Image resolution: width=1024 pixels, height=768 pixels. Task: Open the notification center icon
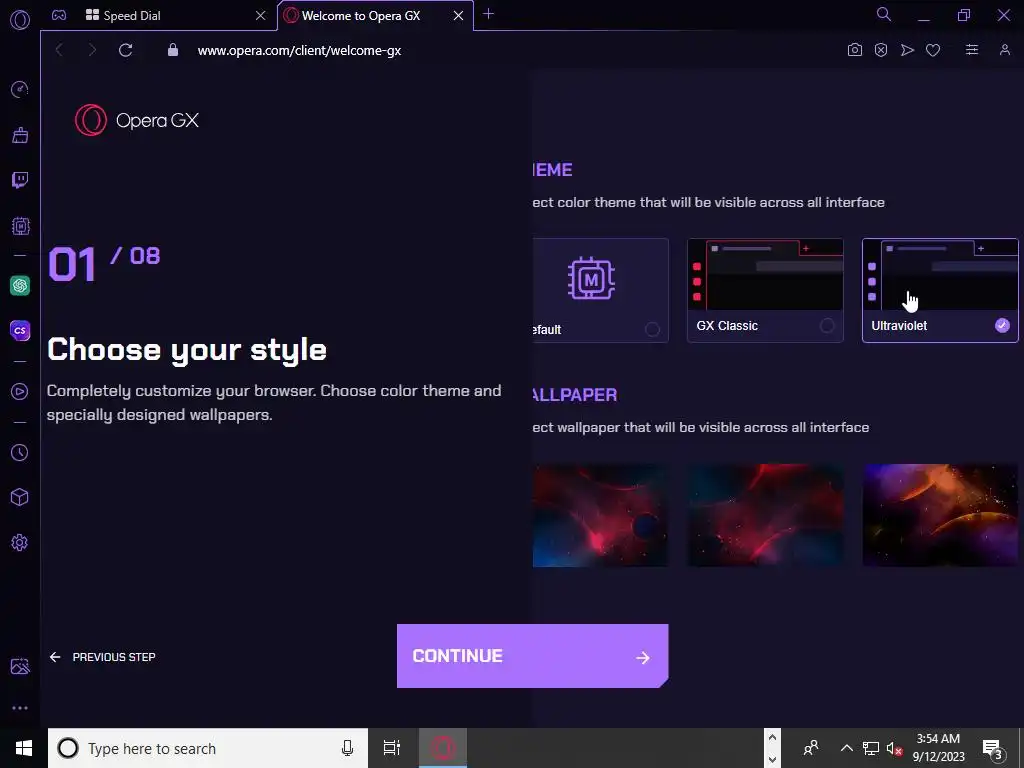993,748
